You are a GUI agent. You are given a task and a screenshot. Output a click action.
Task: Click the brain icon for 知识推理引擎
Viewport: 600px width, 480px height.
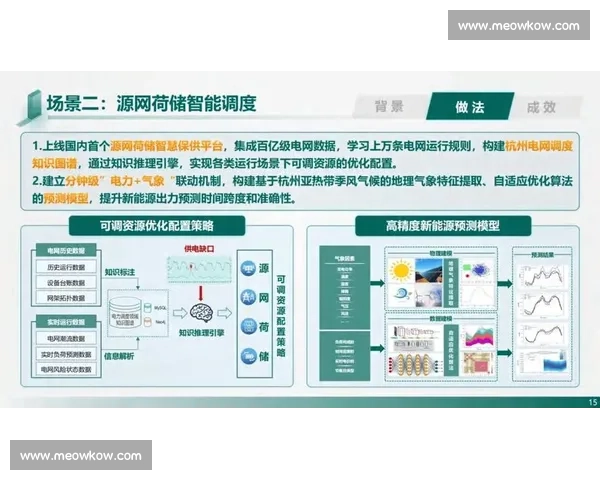pos(201,313)
